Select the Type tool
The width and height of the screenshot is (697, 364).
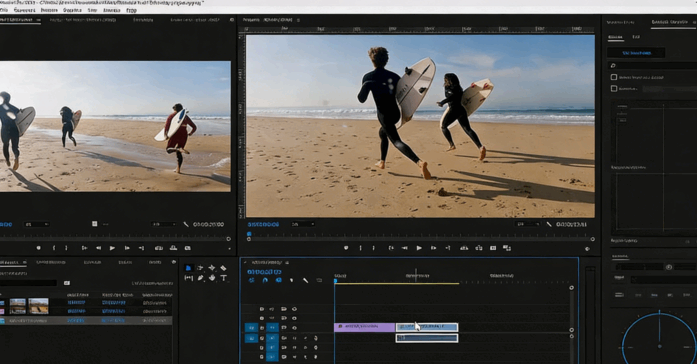(223, 278)
